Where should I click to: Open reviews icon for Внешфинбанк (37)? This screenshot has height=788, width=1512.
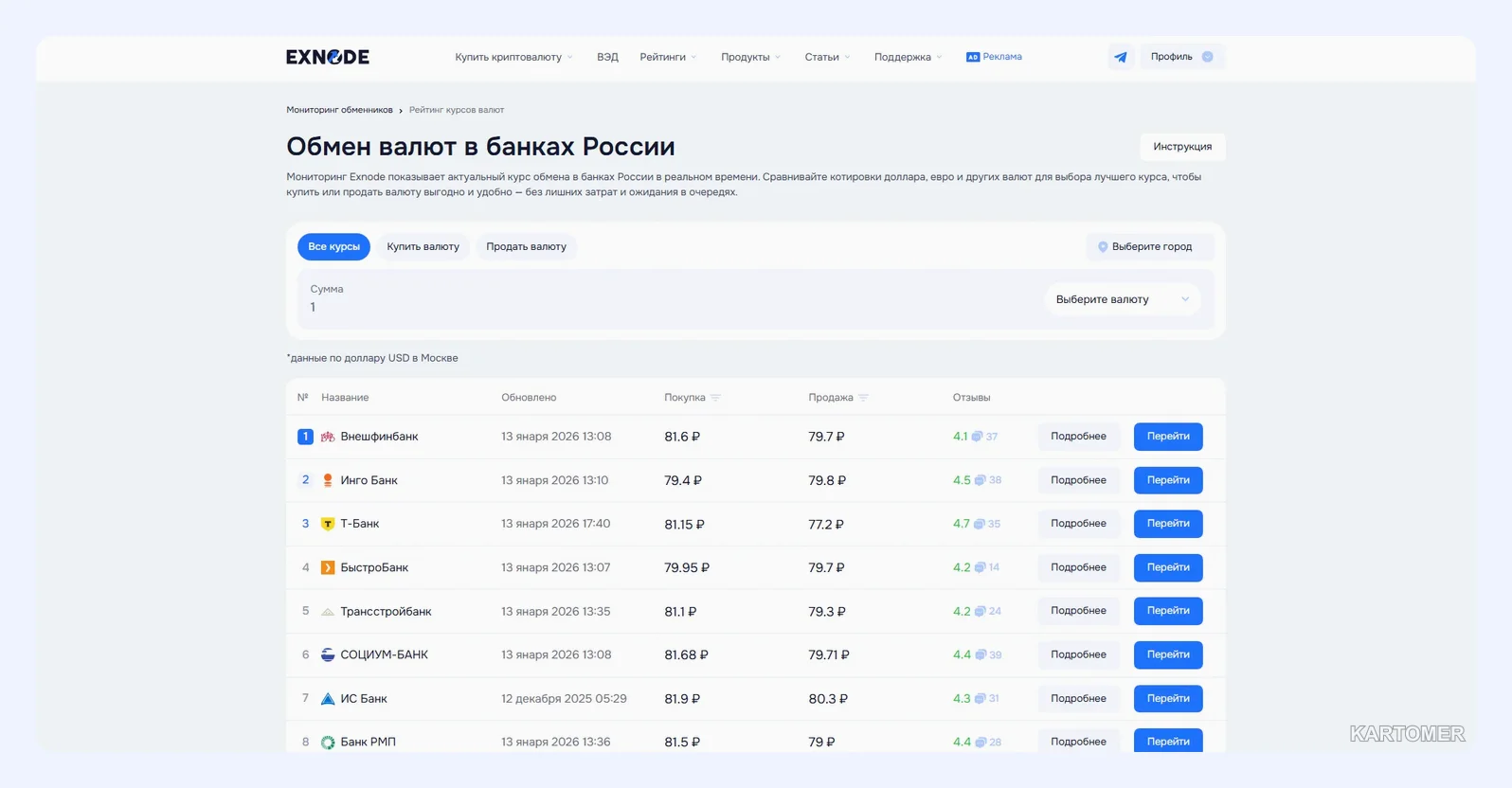click(x=977, y=437)
